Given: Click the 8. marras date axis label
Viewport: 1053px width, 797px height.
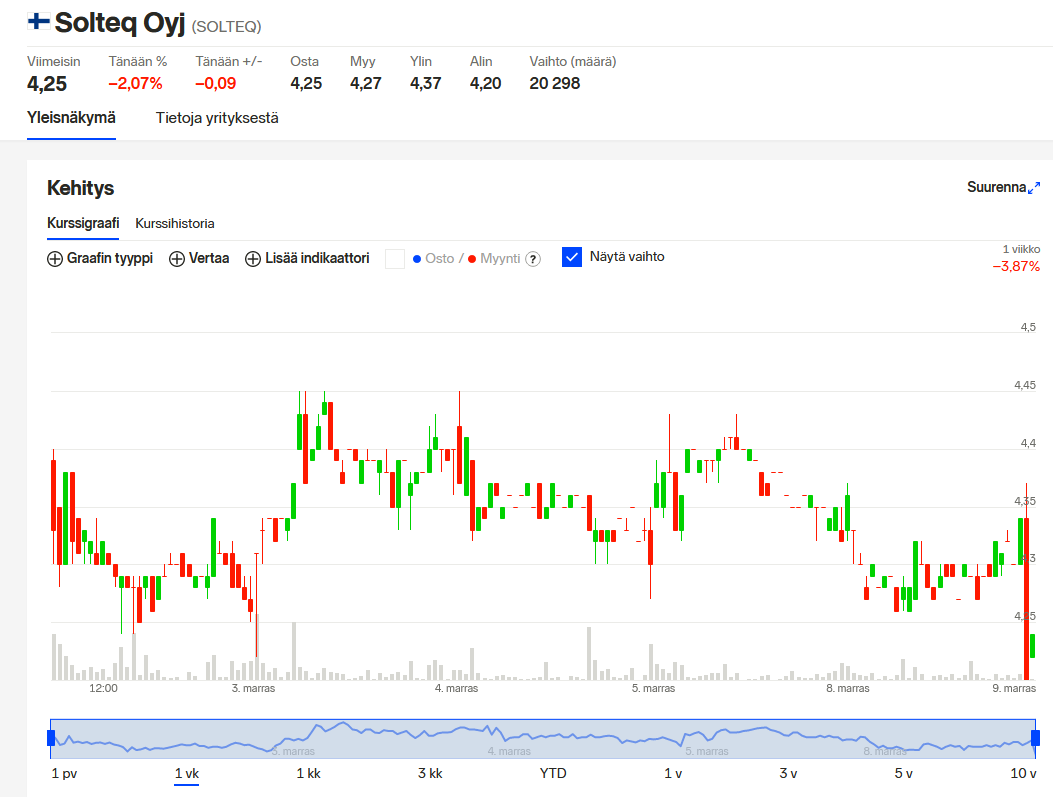Looking at the screenshot, I should (848, 688).
